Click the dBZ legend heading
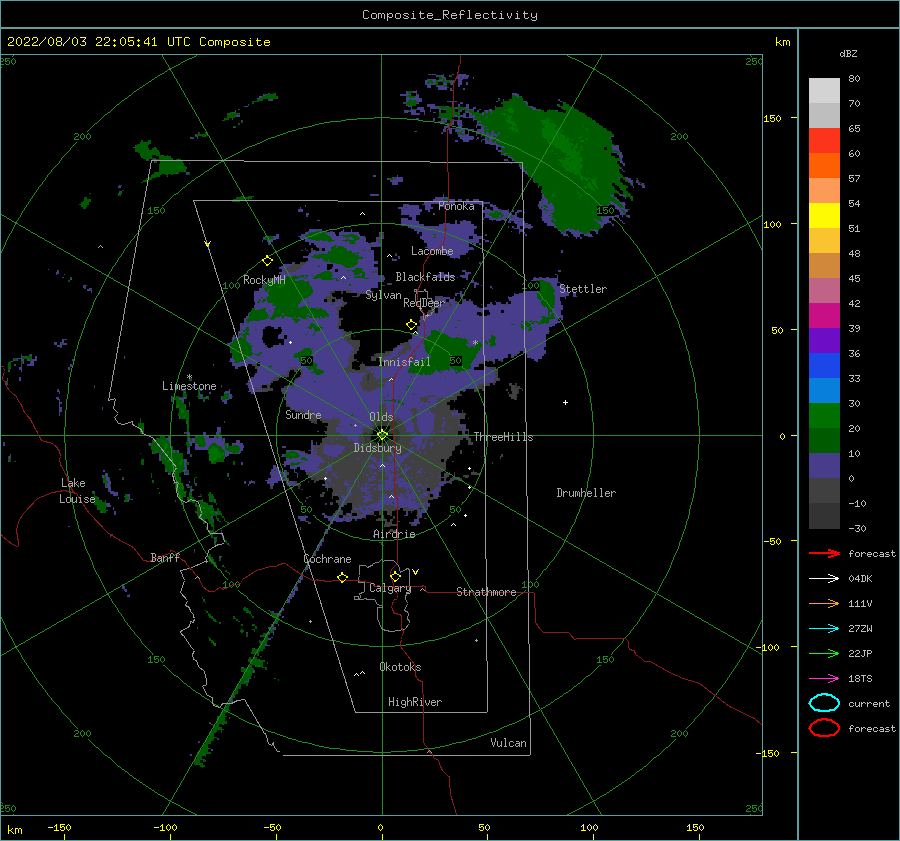900x841 pixels. point(848,53)
